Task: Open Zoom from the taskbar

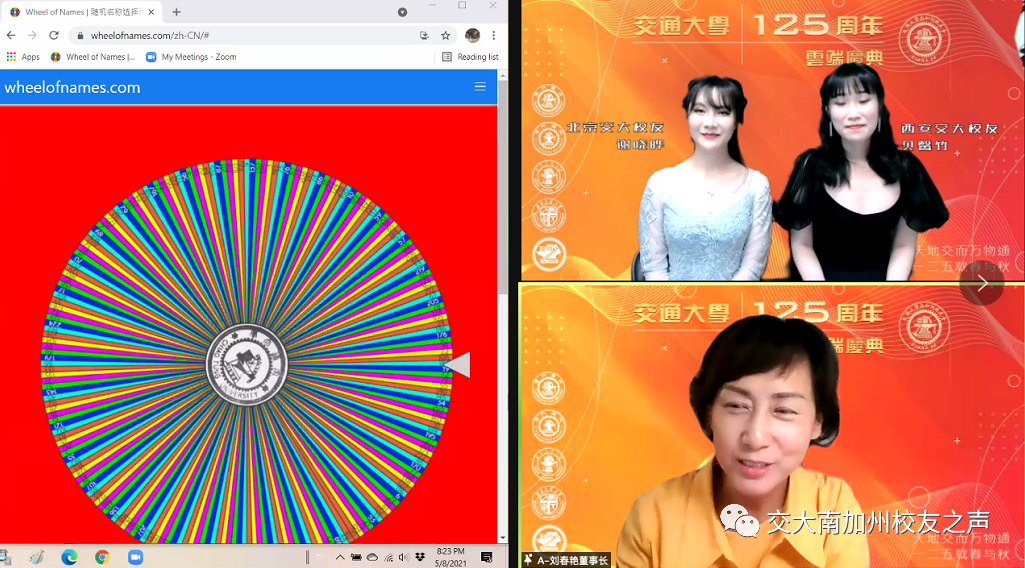Action: [135, 557]
